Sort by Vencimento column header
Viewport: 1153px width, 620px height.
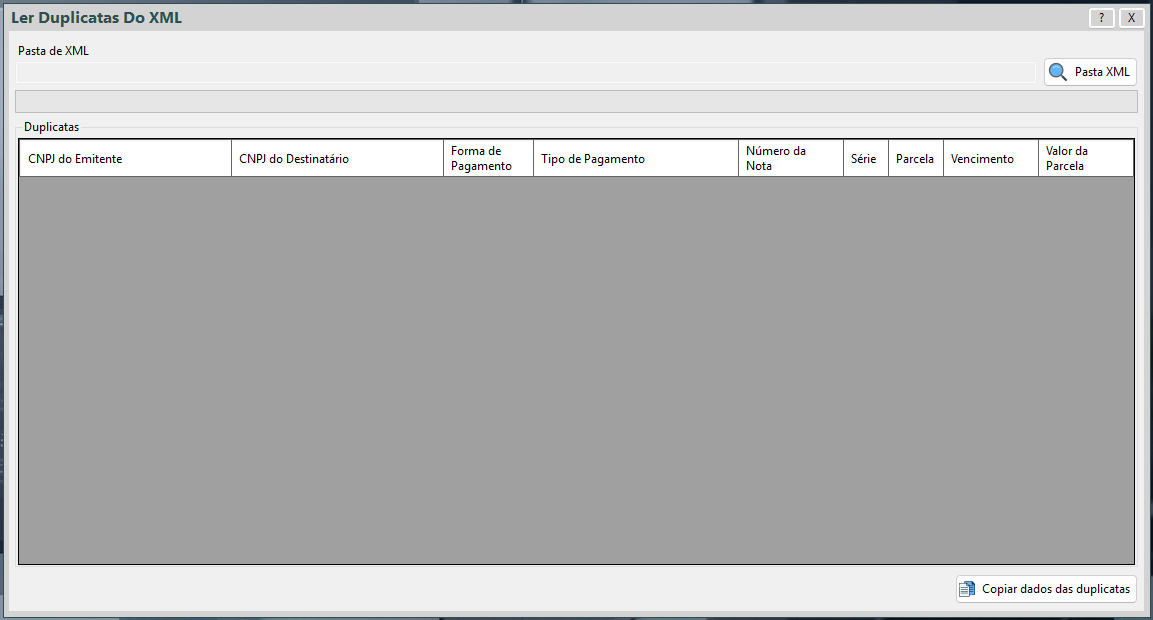tap(990, 159)
